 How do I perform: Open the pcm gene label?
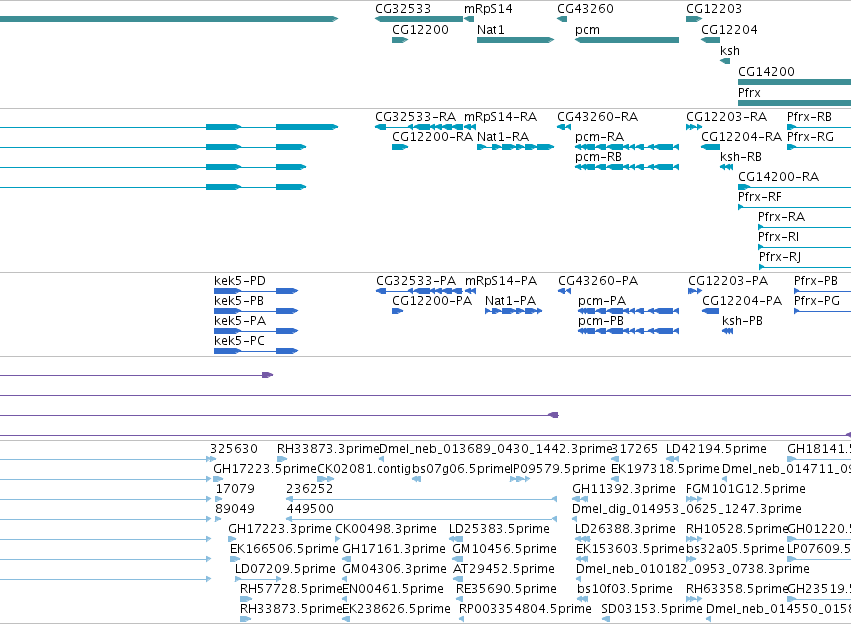[587, 30]
